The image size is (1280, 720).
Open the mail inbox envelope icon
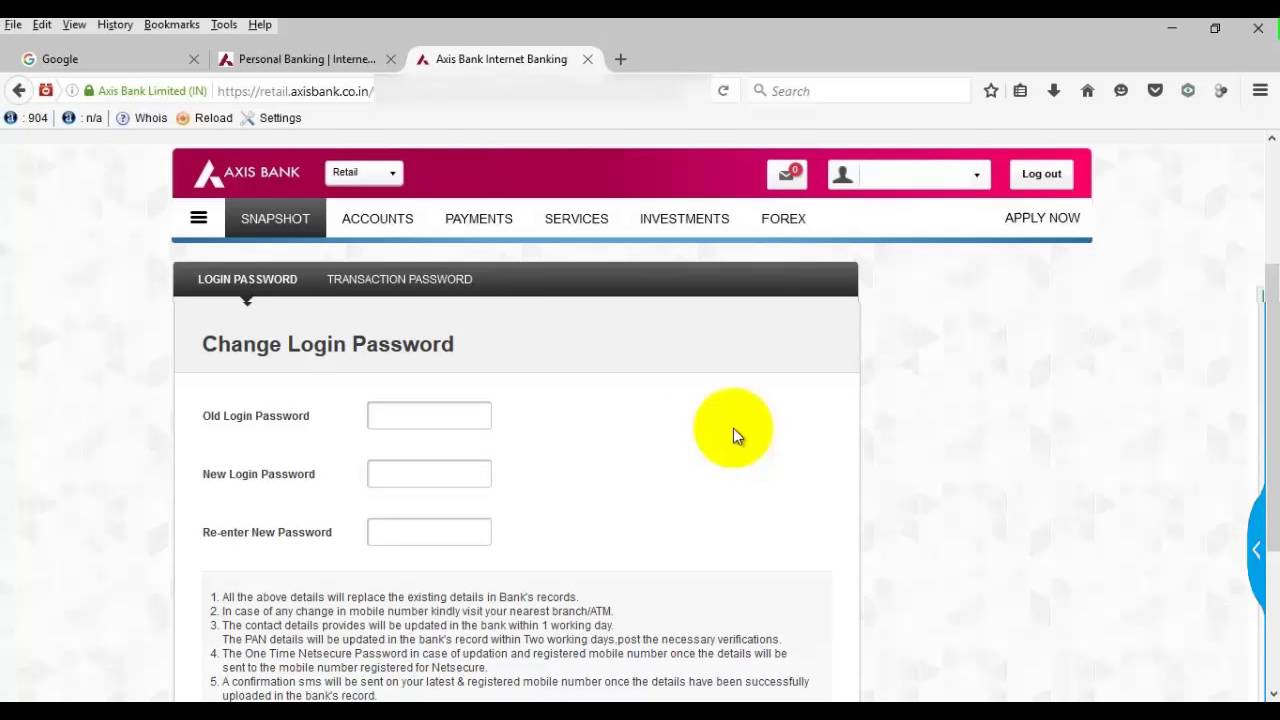[787, 174]
